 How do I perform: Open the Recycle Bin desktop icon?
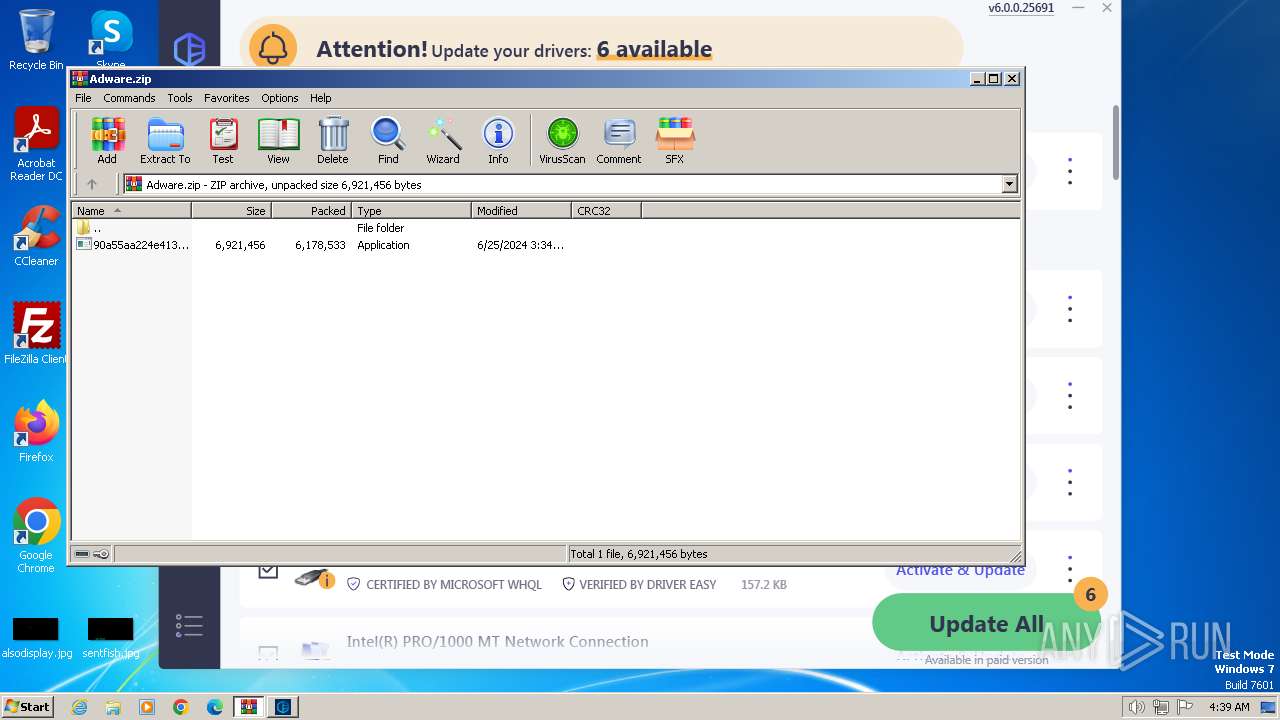pos(36,40)
